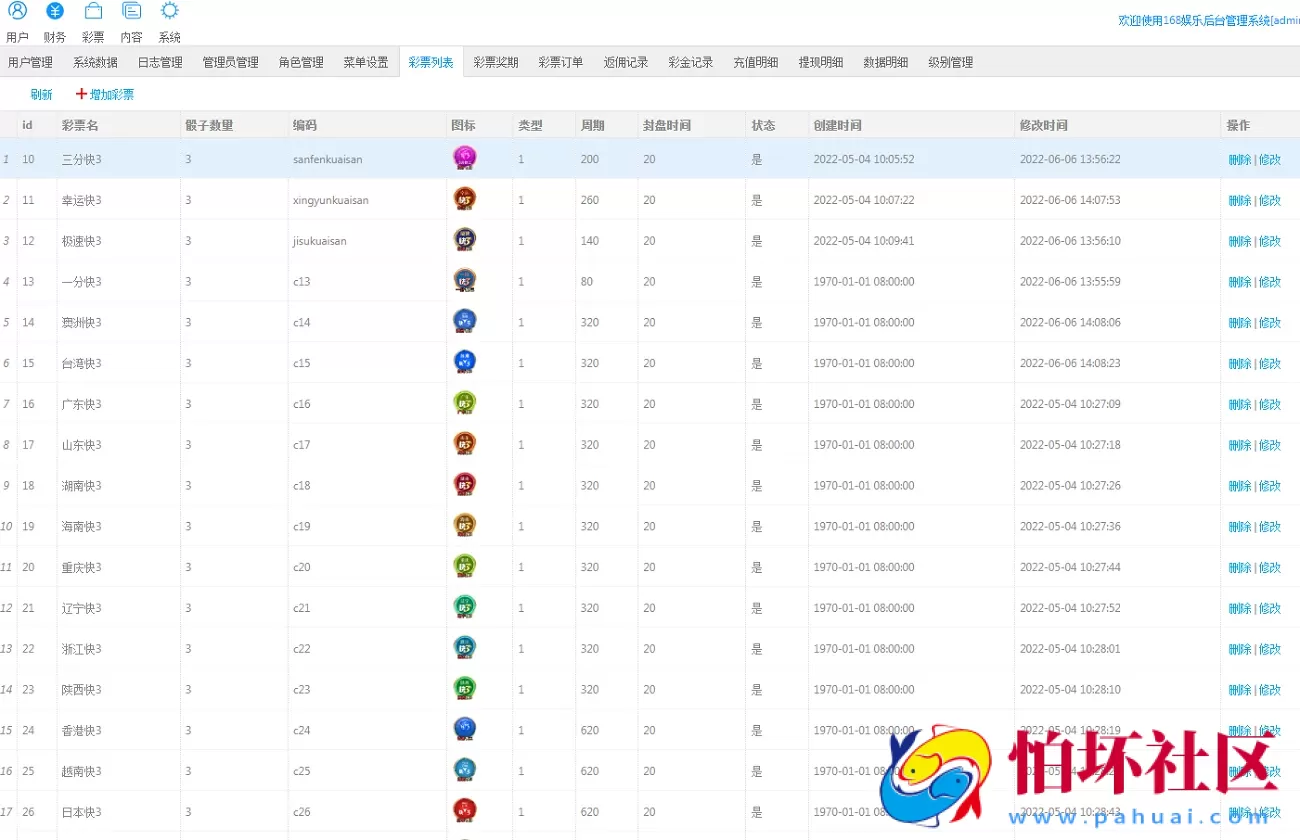The width and height of the screenshot is (1300, 840).
Task: Click the 台湾快3 blue lottery icon
Action: pyautogui.click(x=464, y=362)
